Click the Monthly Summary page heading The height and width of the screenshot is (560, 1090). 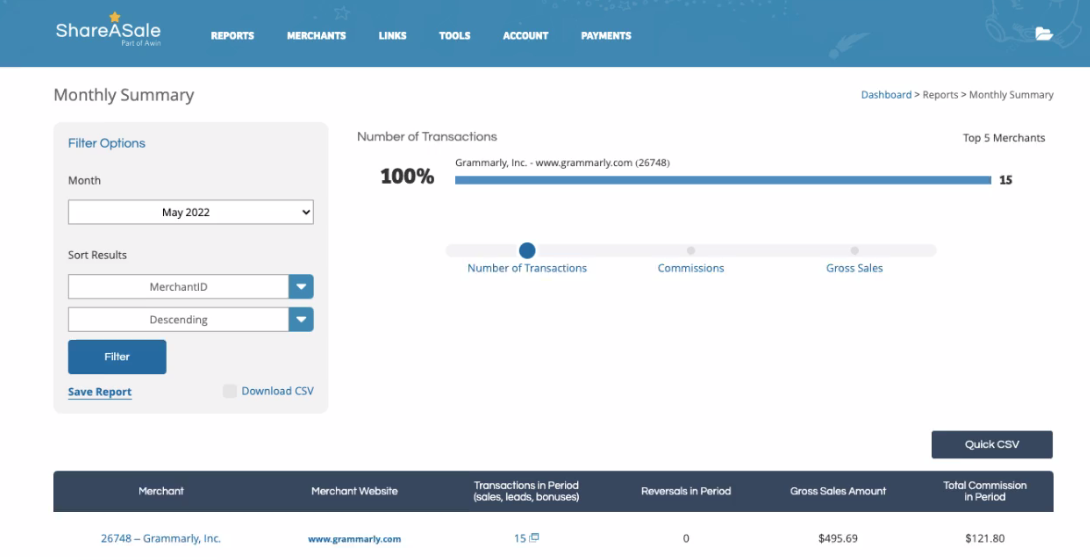[124, 95]
